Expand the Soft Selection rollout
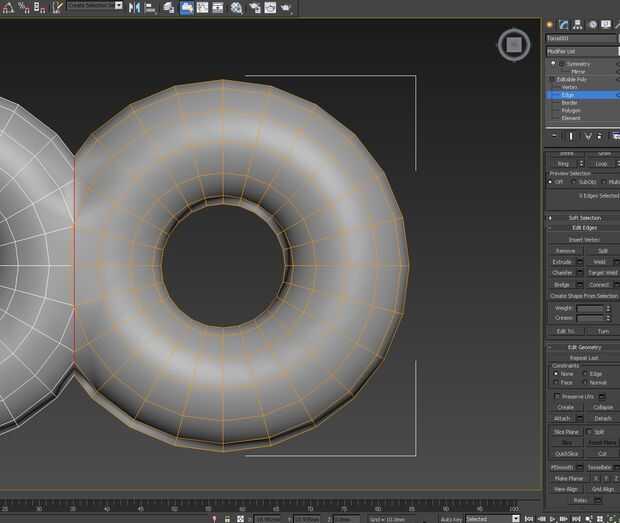 (583, 217)
